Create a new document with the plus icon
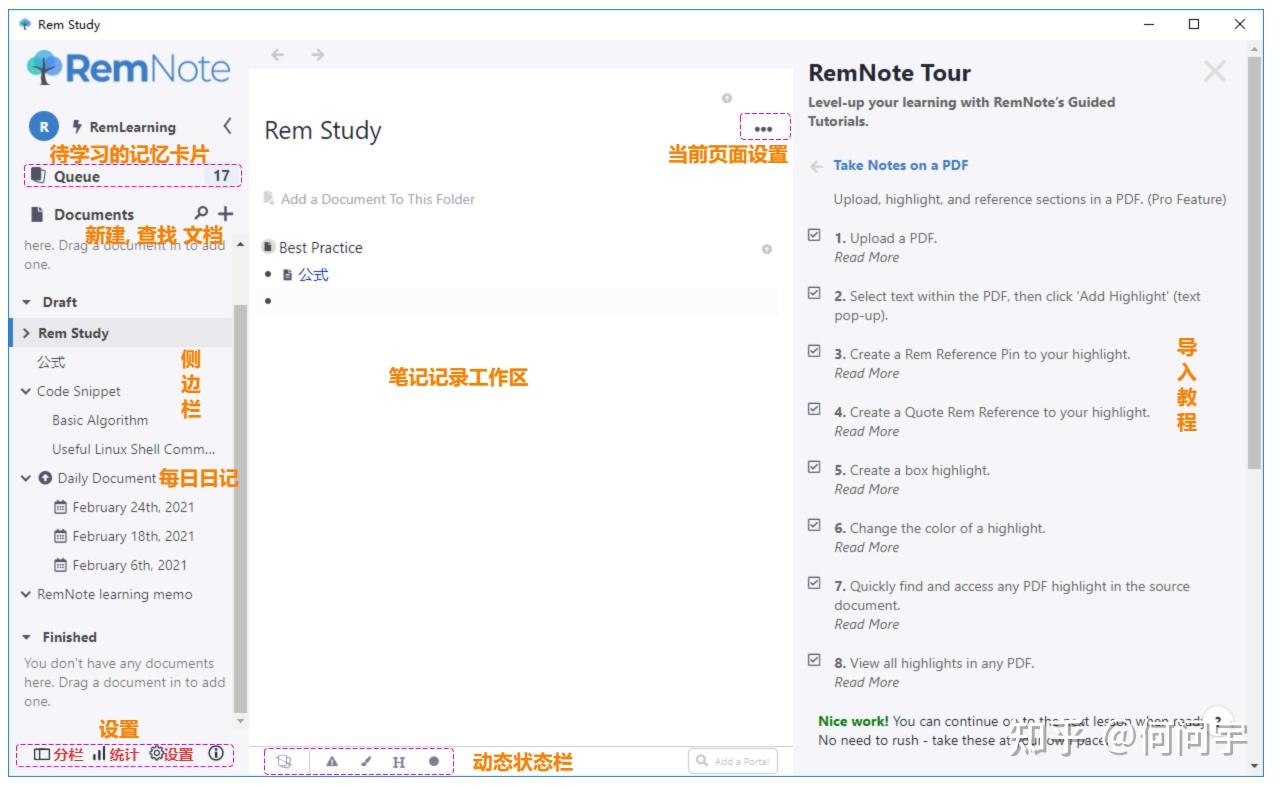The width and height of the screenshot is (1281, 789). tap(225, 213)
